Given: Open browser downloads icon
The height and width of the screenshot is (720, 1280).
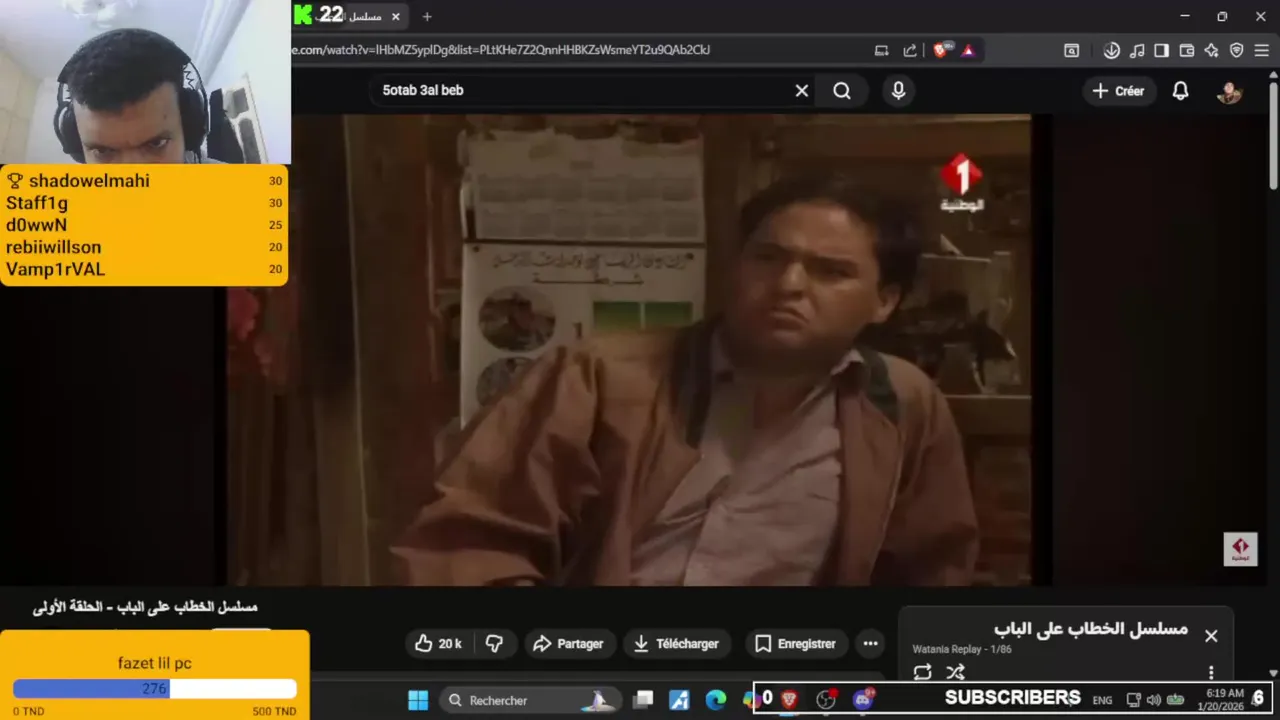Looking at the screenshot, I should click(1111, 50).
